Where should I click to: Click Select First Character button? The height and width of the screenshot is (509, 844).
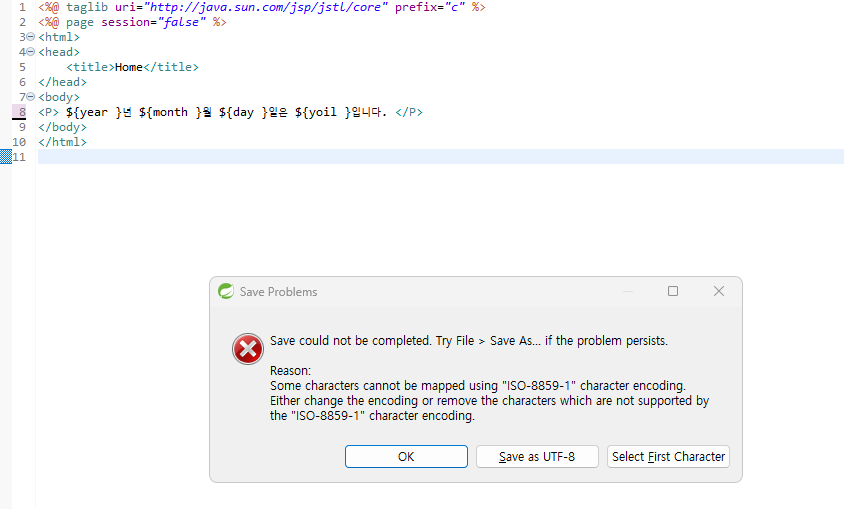[668, 456]
